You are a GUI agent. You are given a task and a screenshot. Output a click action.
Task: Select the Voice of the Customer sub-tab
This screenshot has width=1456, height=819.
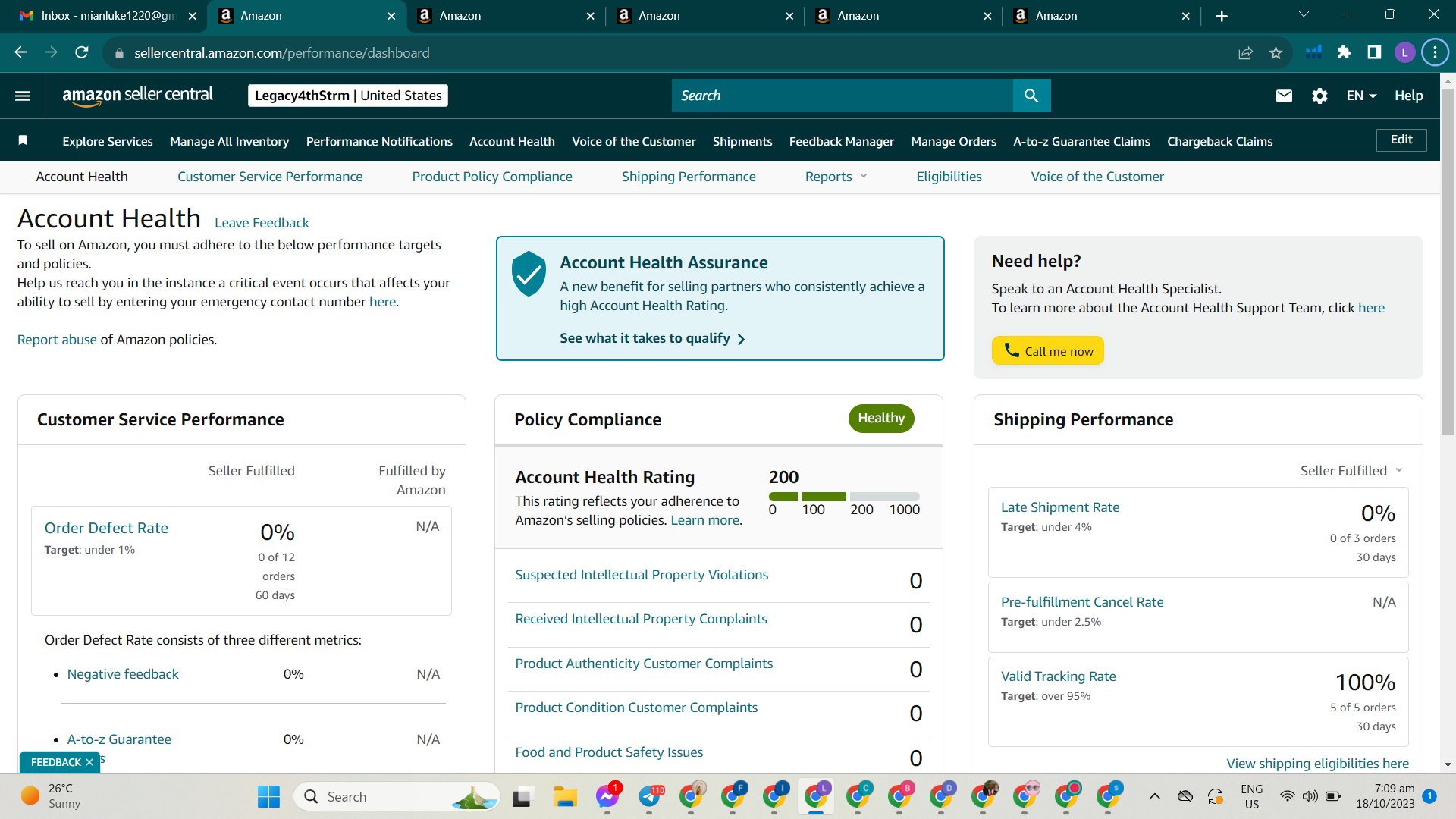1097,177
